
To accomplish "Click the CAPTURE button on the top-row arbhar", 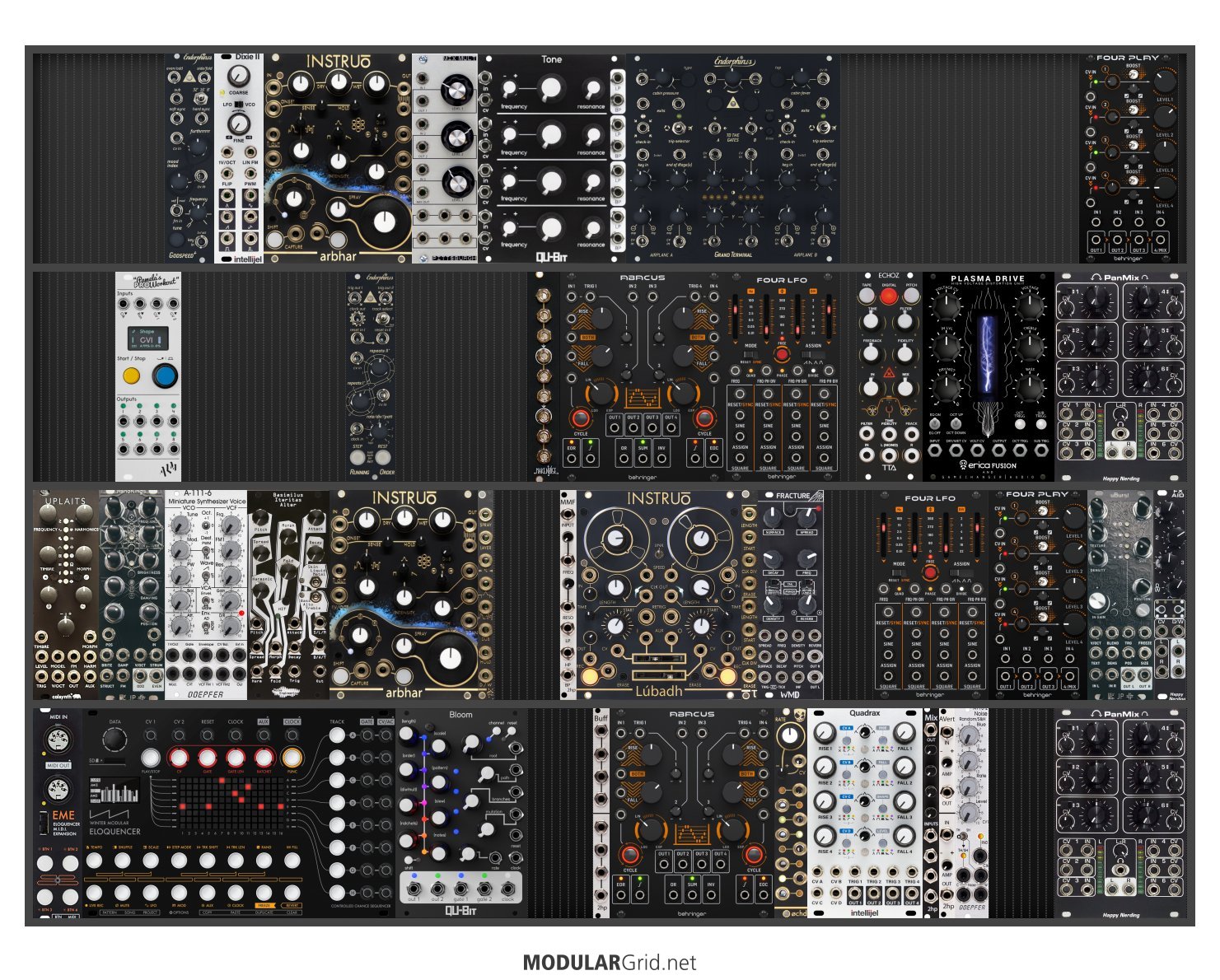I will 274,240.
